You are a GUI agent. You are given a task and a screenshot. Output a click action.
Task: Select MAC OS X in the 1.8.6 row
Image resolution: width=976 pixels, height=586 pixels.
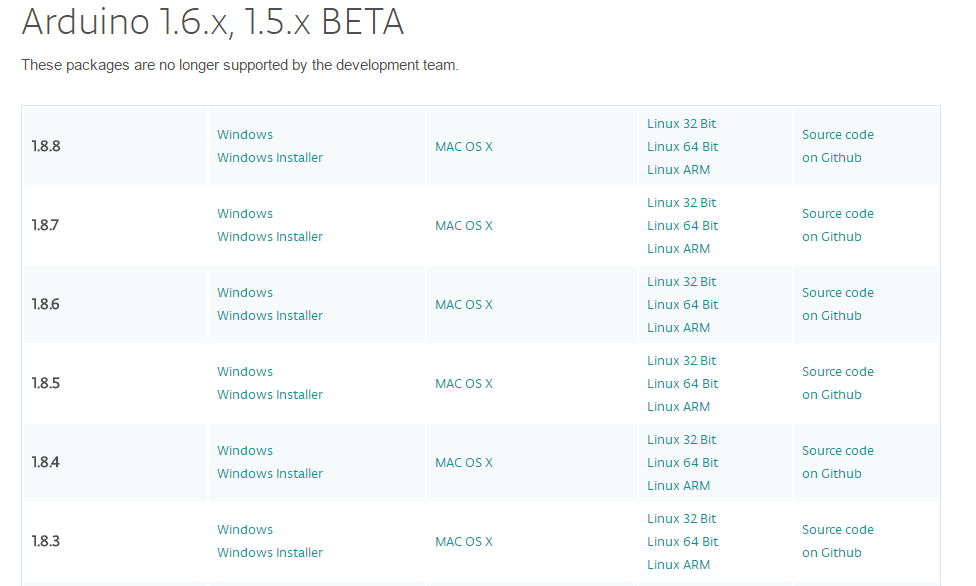pyautogui.click(x=464, y=305)
